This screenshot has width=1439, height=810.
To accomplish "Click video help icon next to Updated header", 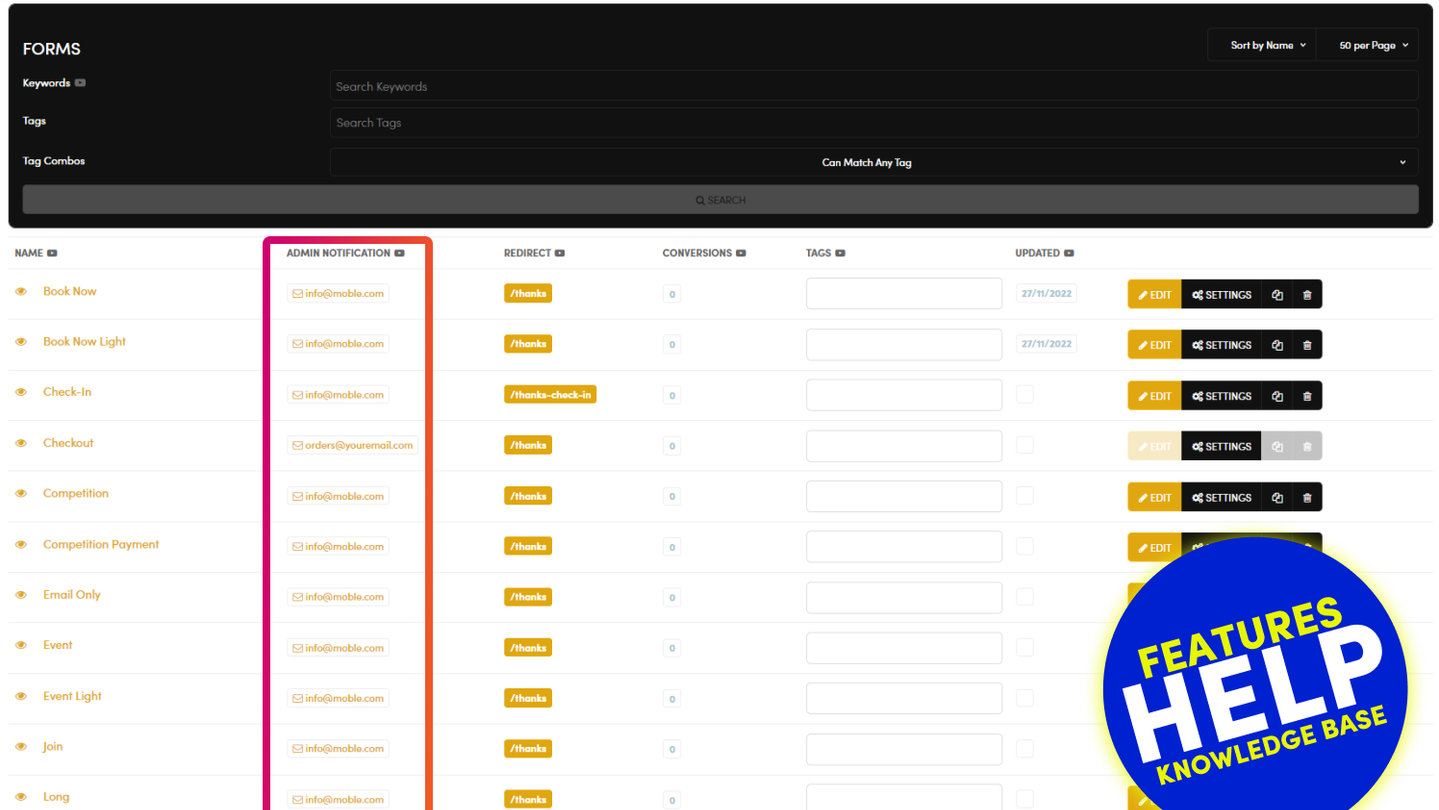I will point(1069,253).
